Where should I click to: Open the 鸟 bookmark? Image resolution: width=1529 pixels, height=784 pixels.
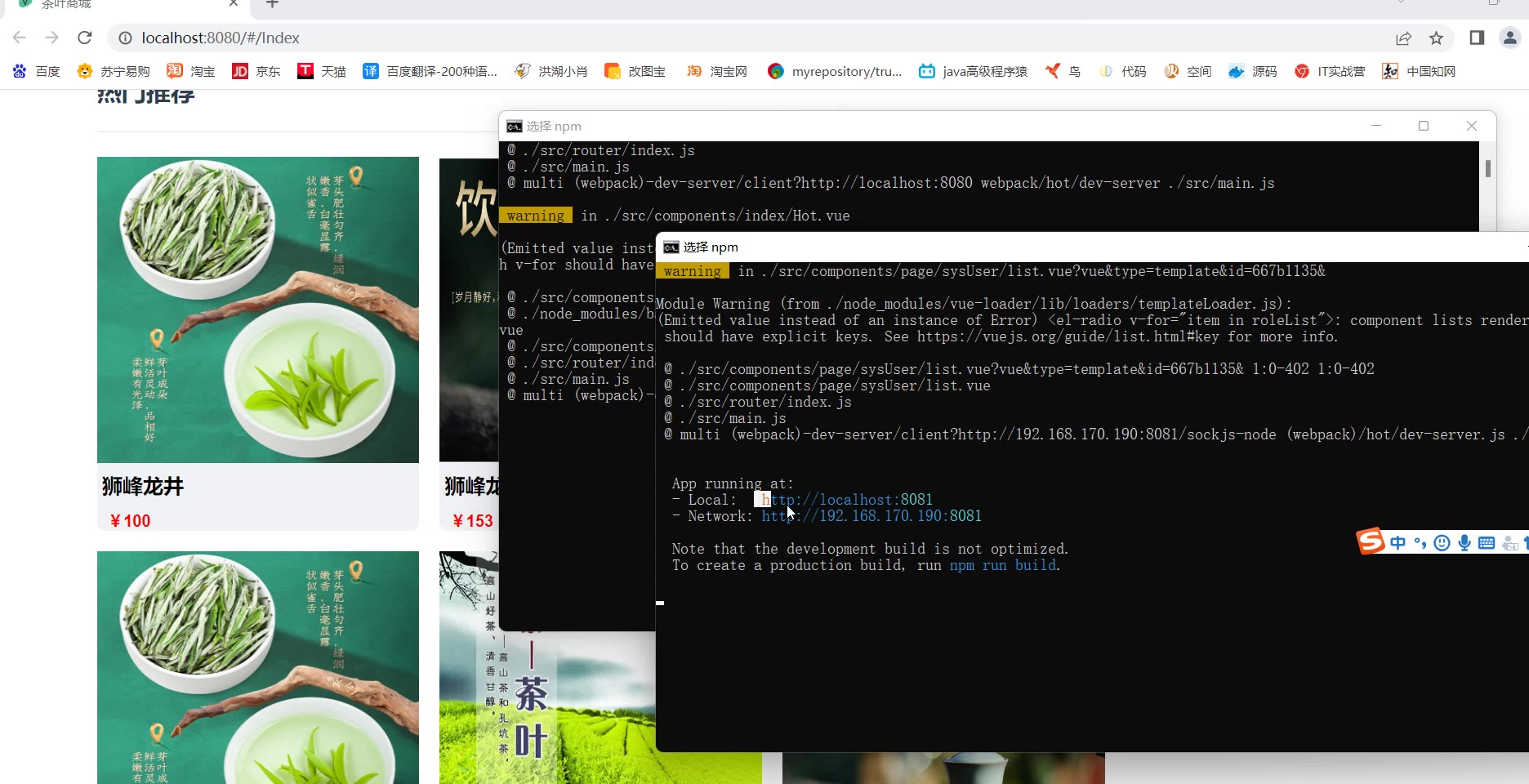[1063, 71]
